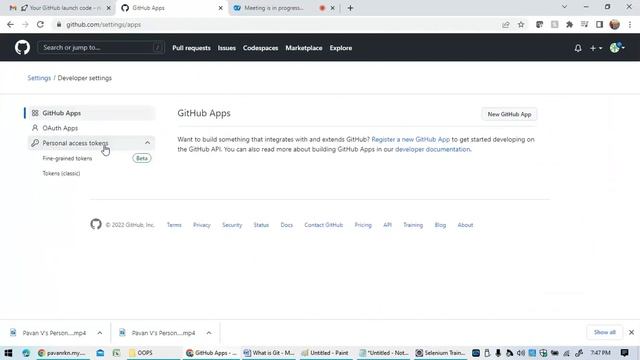The image size is (640, 360).
Task: Toggle the browser side panel icon
Action: pos(599,24)
